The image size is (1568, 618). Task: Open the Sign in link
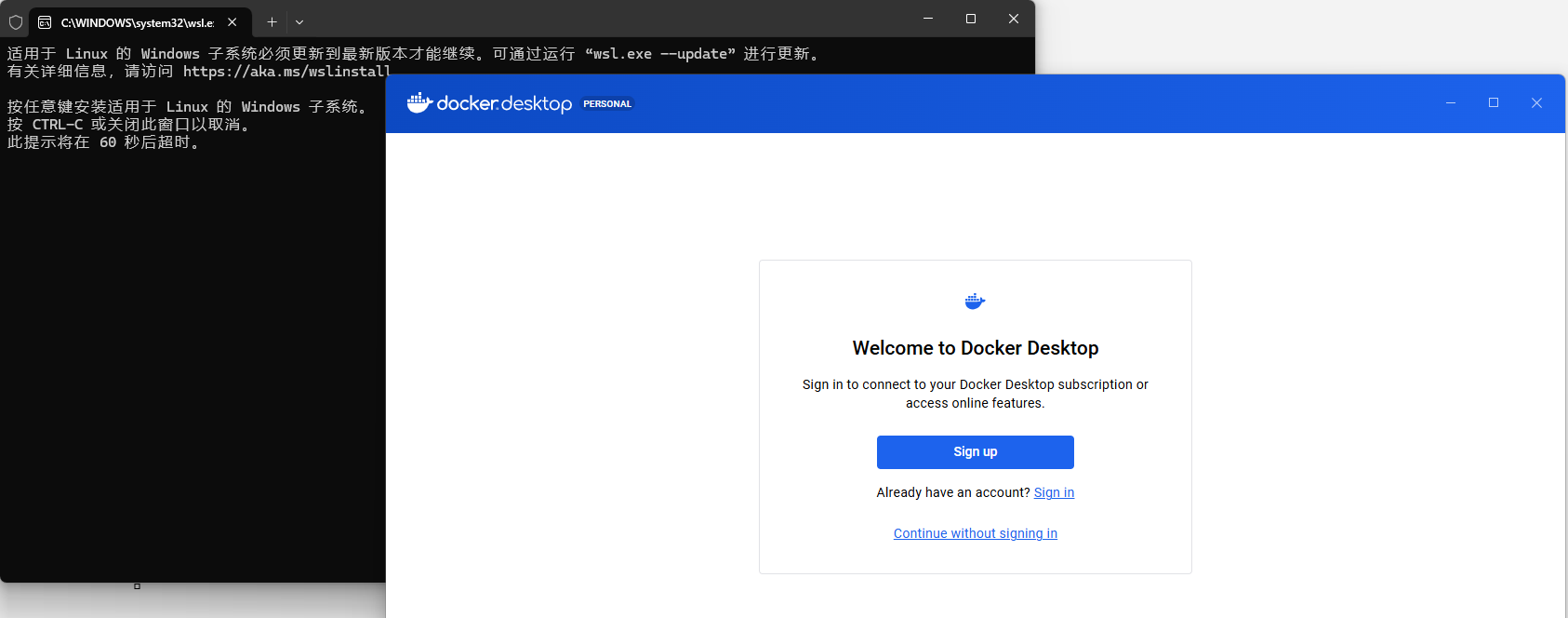click(1054, 492)
